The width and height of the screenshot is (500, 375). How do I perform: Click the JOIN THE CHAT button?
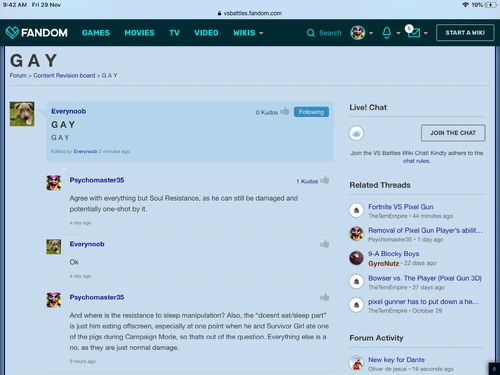[453, 133]
